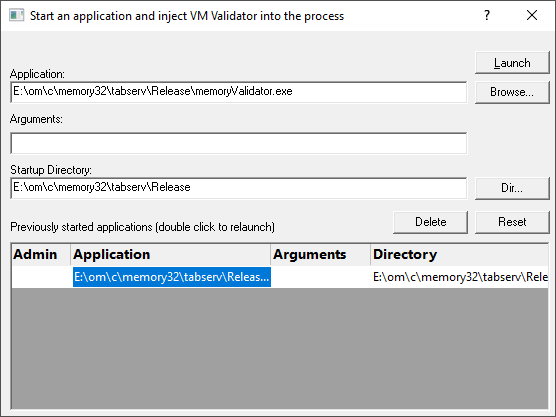Viewport: 556px width, 417px height.
Task: Close the VM Validator launch dialog
Action: (x=532, y=15)
